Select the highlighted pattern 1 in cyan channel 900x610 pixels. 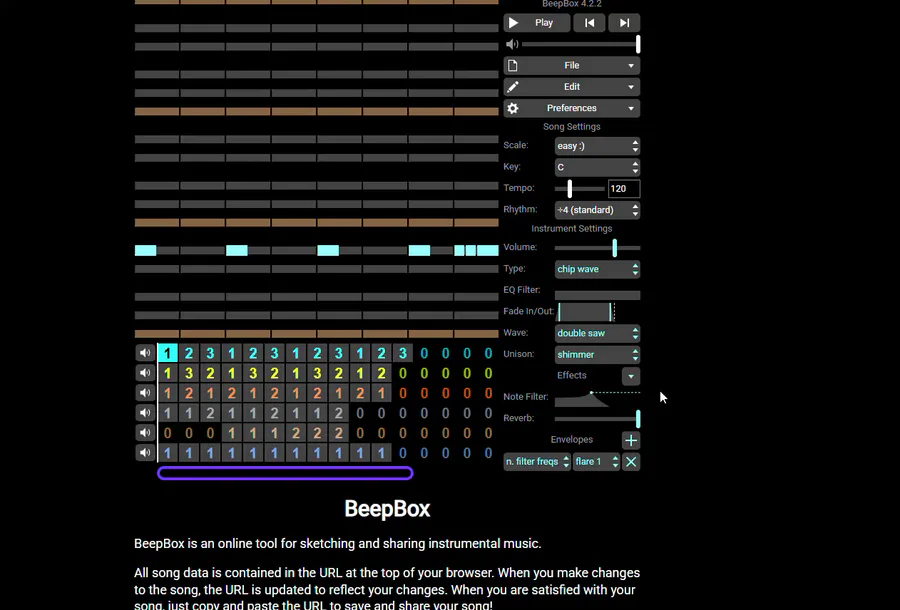tap(168, 353)
